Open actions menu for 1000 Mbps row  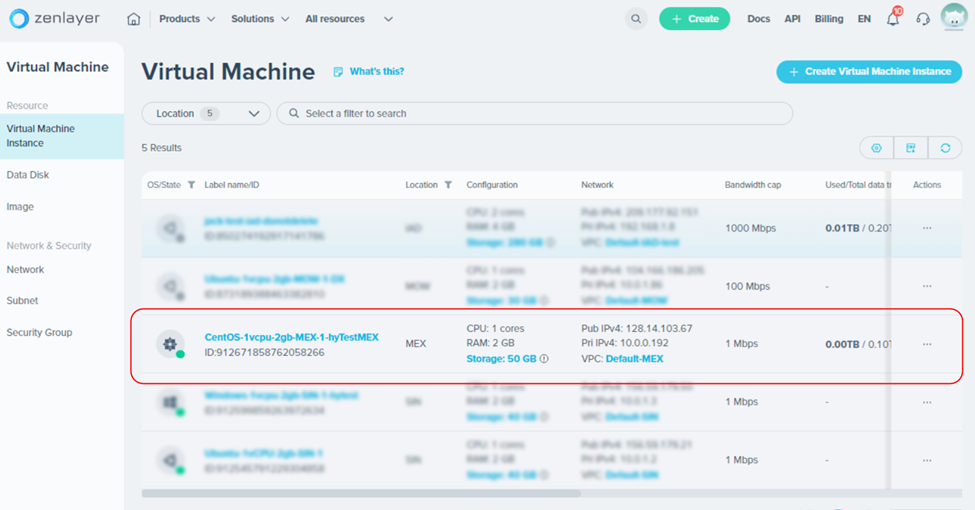(927, 228)
